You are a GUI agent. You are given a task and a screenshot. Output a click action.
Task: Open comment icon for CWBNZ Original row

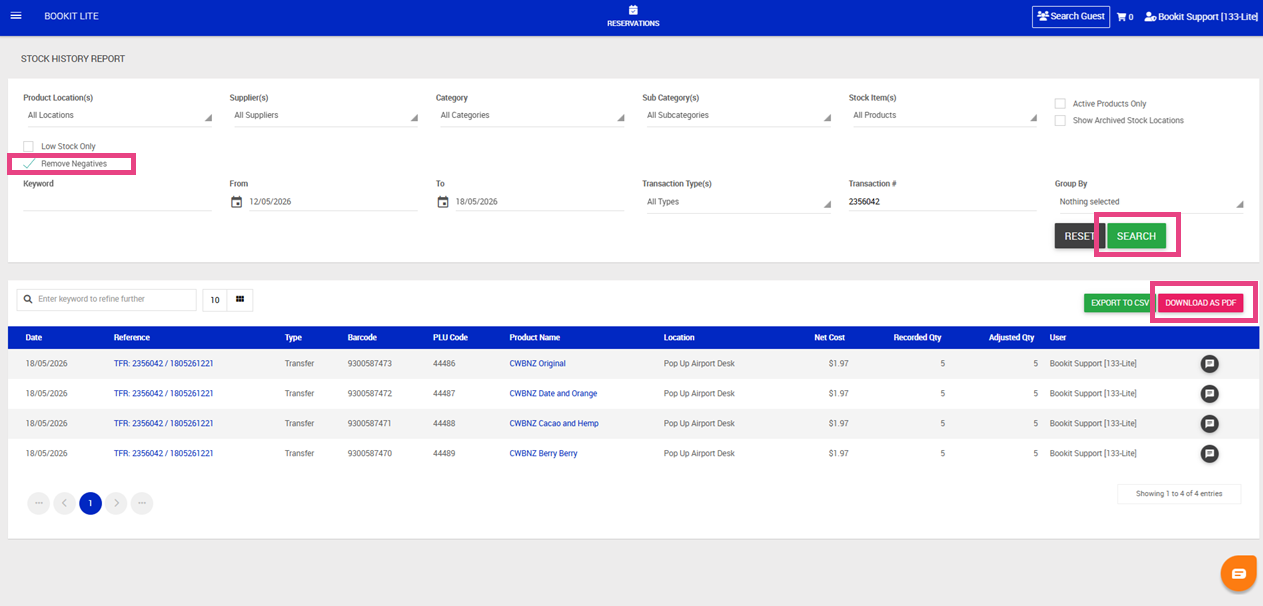1209,364
